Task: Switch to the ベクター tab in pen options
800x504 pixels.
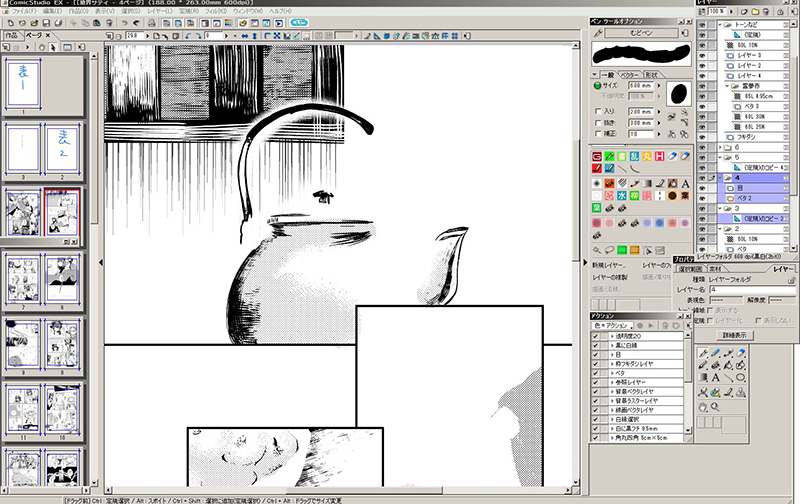Action: coord(628,74)
